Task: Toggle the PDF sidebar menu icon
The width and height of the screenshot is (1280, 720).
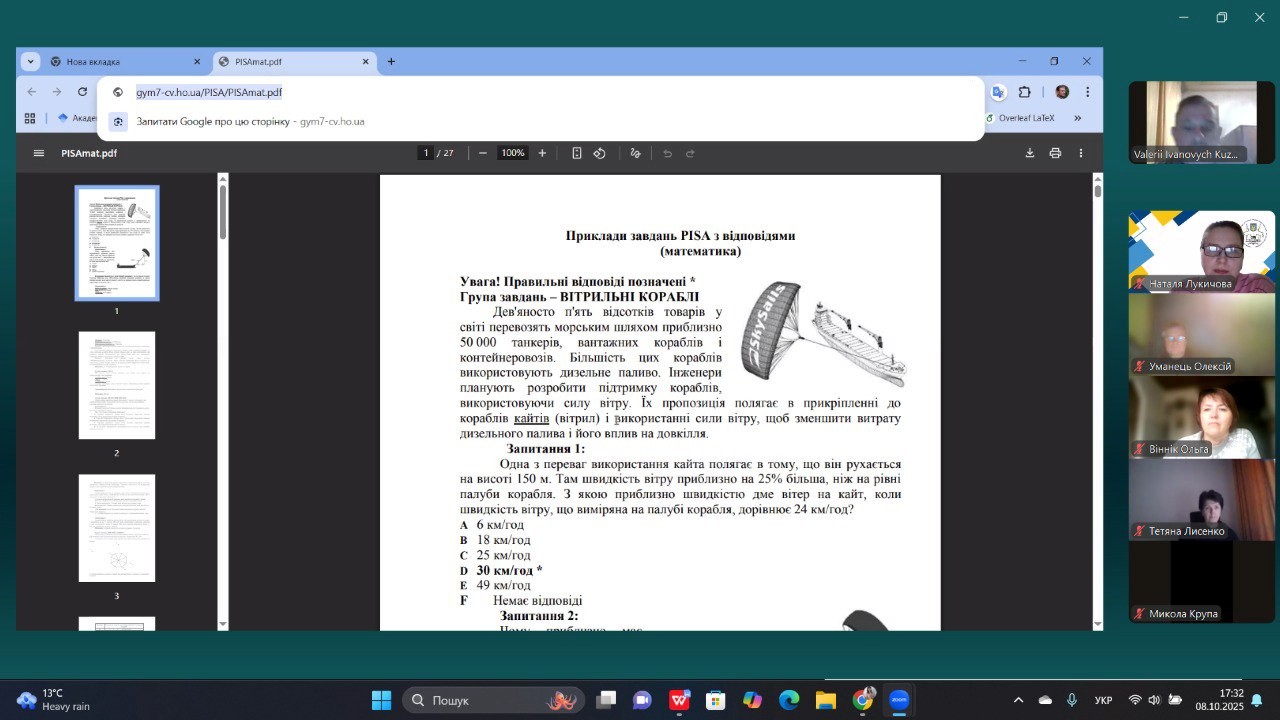Action: pos(39,153)
